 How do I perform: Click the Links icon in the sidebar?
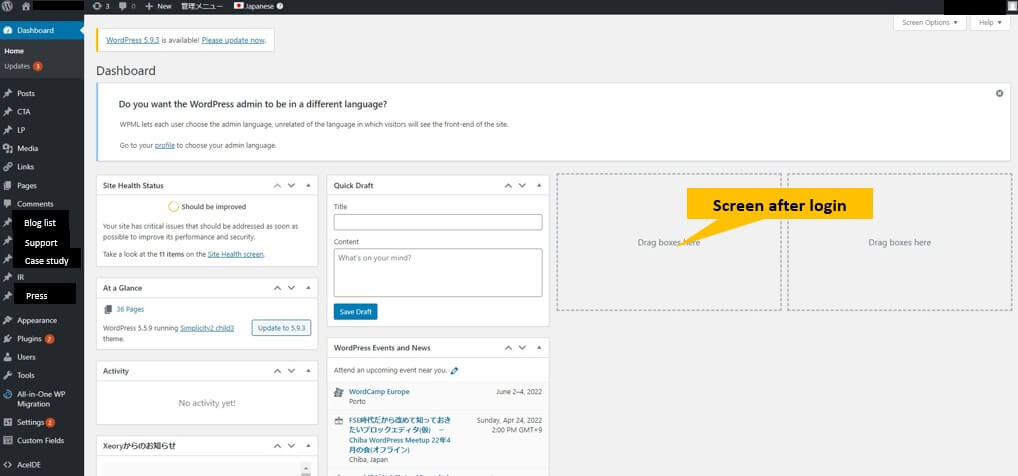click(x=8, y=167)
